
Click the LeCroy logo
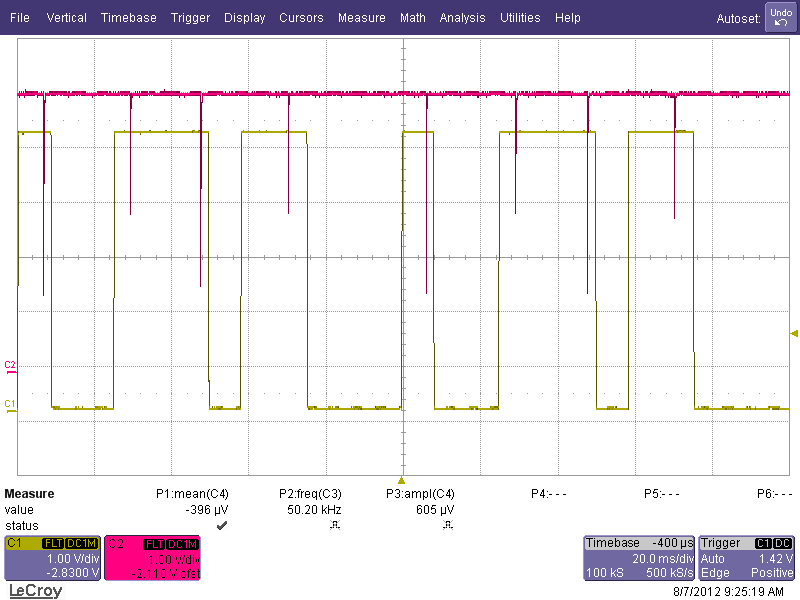[35, 591]
